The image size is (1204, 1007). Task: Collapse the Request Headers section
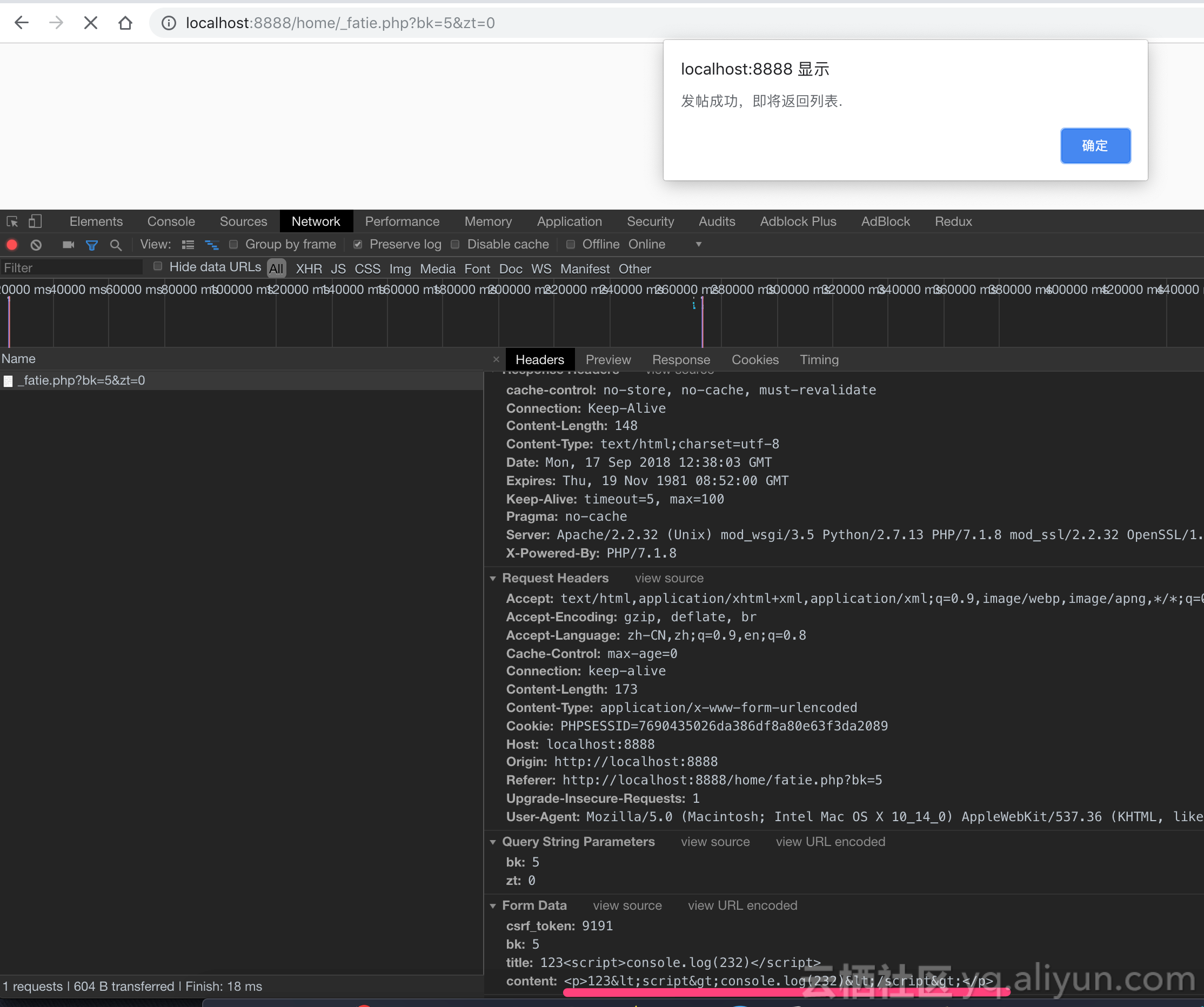pos(492,578)
